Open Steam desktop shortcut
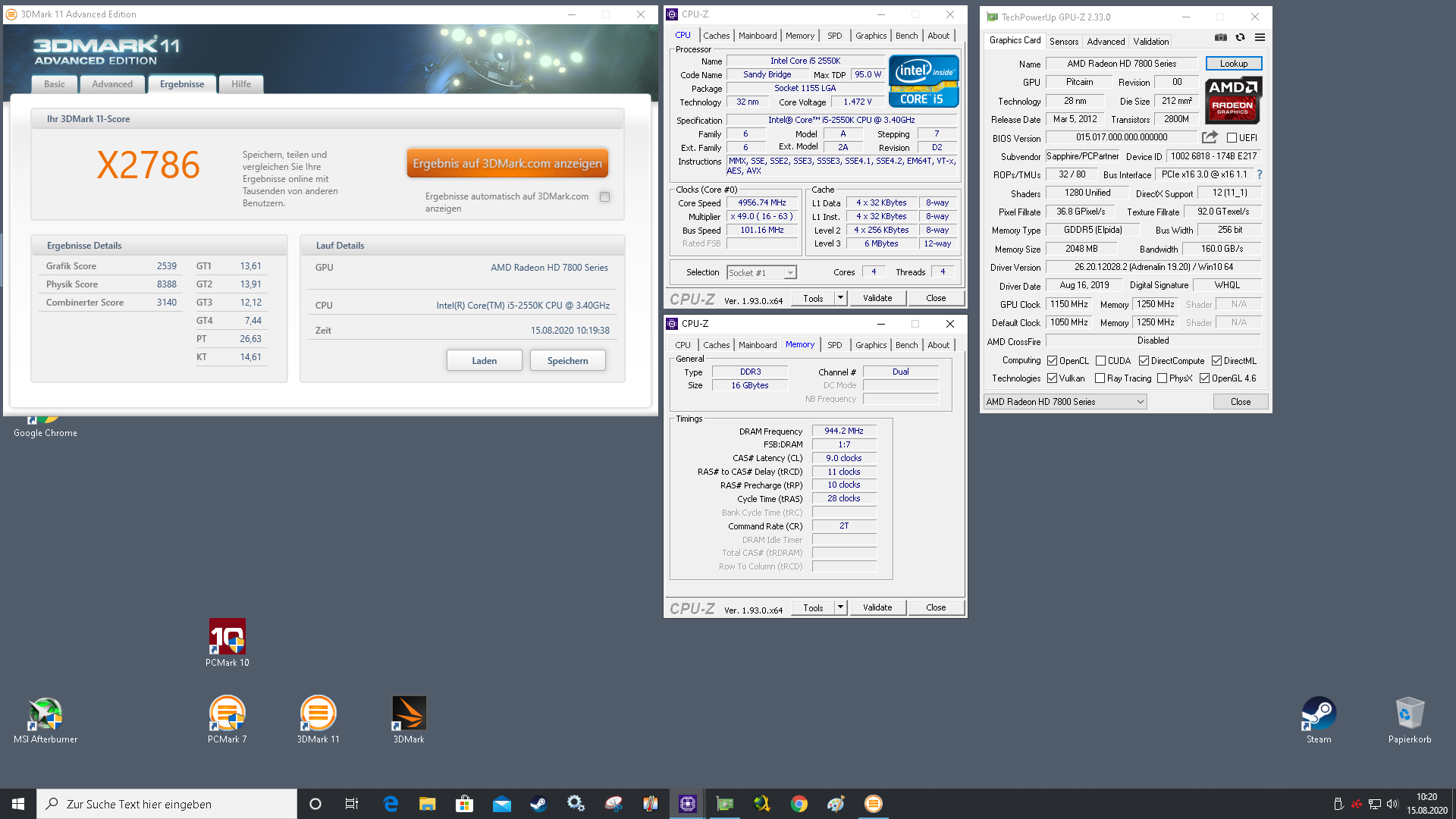Image resolution: width=1456 pixels, height=819 pixels. click(x=1319, y=720)
